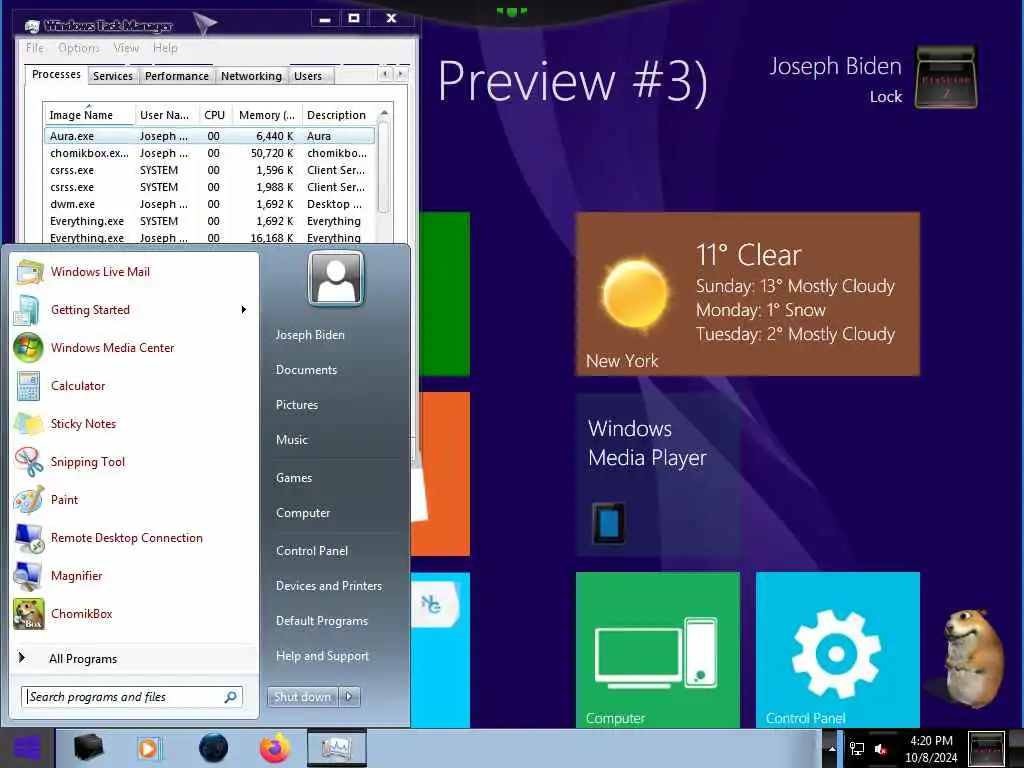Launch the Snipping Tool scissors icon
This screenshot has width=1024, height=768.
point(28,462)
